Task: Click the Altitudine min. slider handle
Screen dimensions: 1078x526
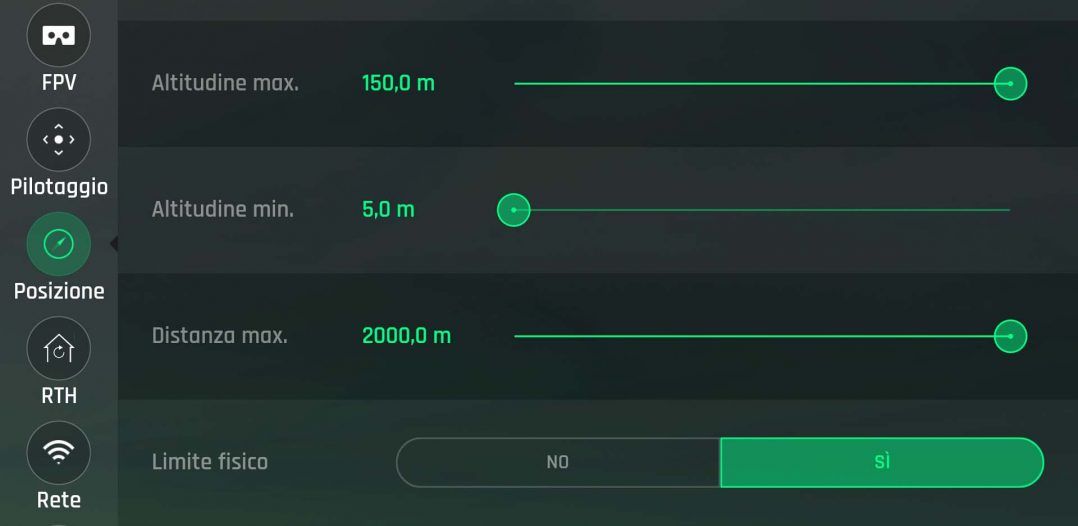Action: coord(513,210)
